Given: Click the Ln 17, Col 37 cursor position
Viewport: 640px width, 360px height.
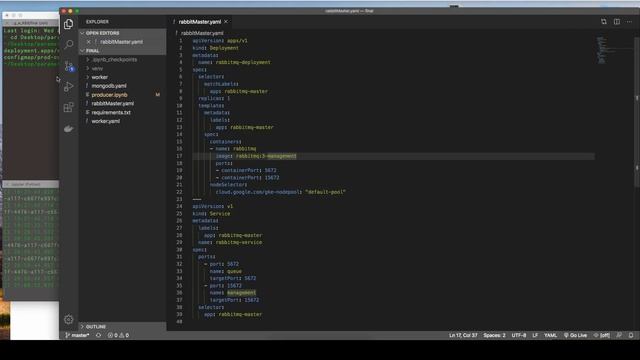Looking at the screenshot, I should pos(463,335).
